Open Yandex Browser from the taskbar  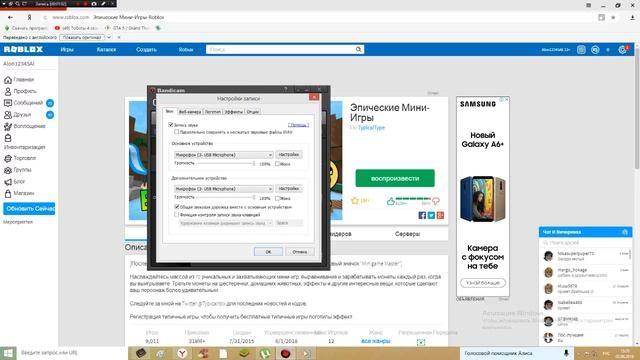click(182, 353)
